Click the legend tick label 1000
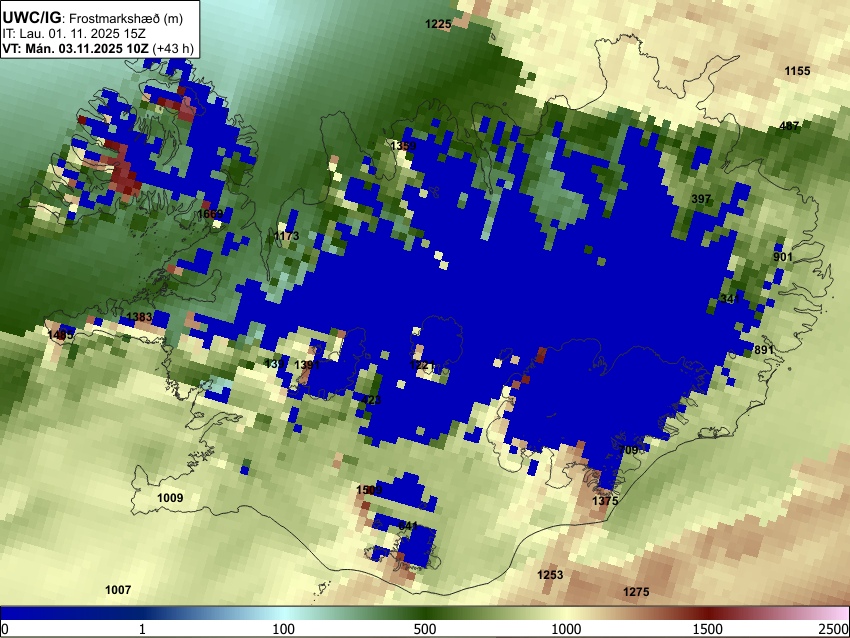This screenshot has height=638, width=850. (x=566, y=629)
